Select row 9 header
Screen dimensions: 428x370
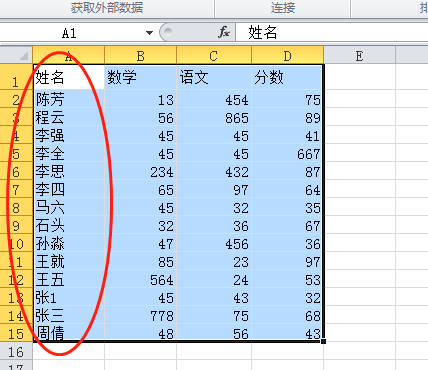pos(16,226)
